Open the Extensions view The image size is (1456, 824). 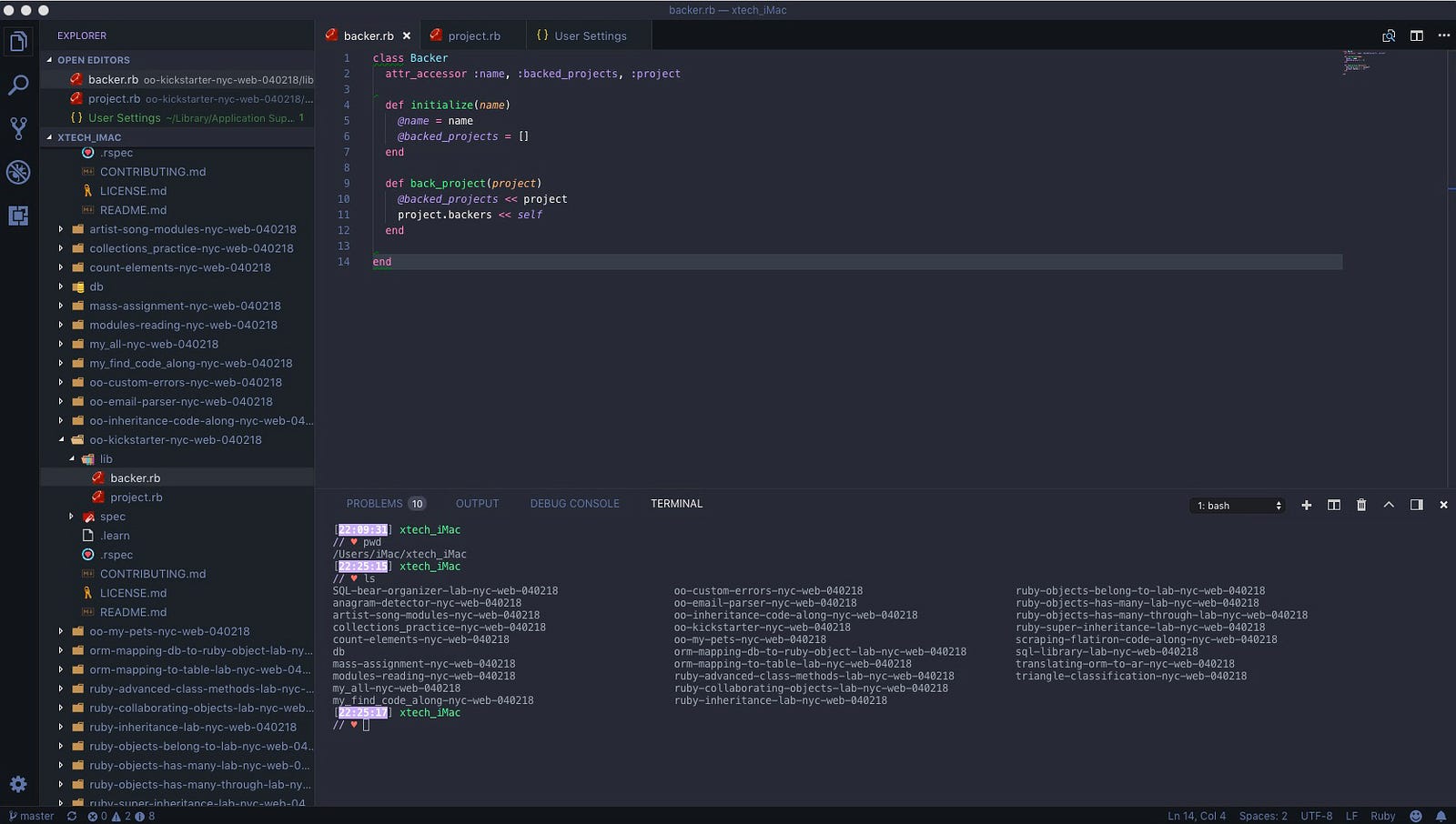18,216
